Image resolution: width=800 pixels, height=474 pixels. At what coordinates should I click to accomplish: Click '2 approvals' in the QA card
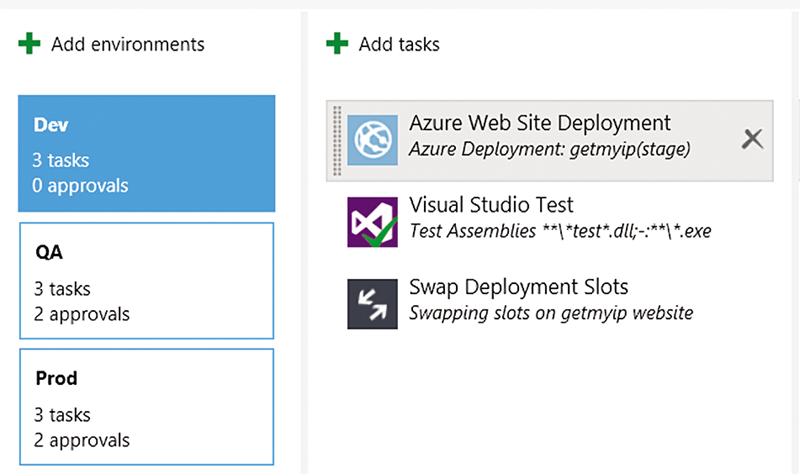tap(82, 314)
